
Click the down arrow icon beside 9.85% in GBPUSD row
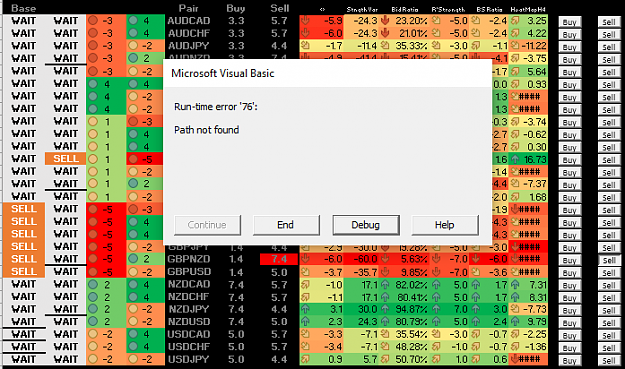pyautogui.click(x=385, y=272)
